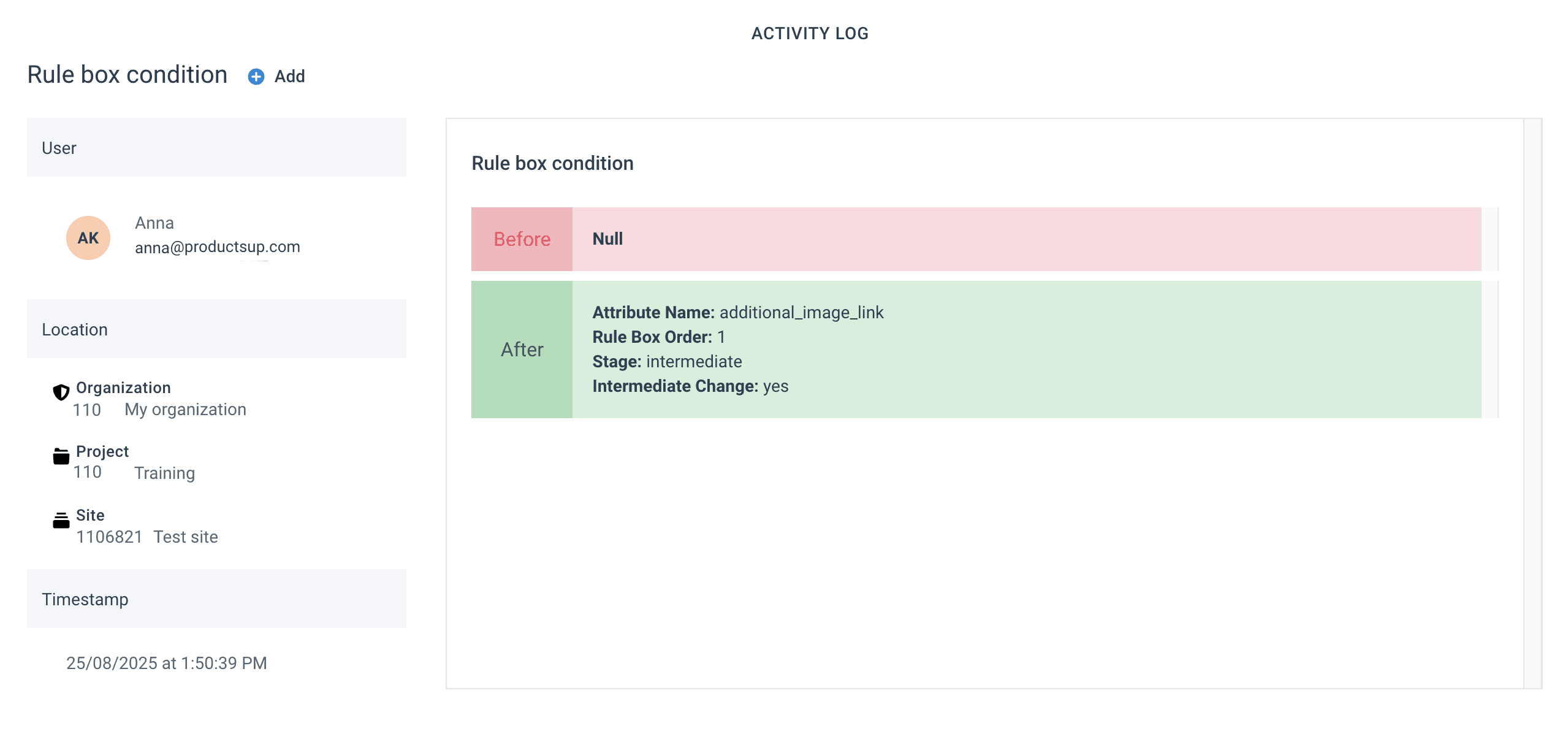
Task: Select the Test site name
Action: coord(186,537)
